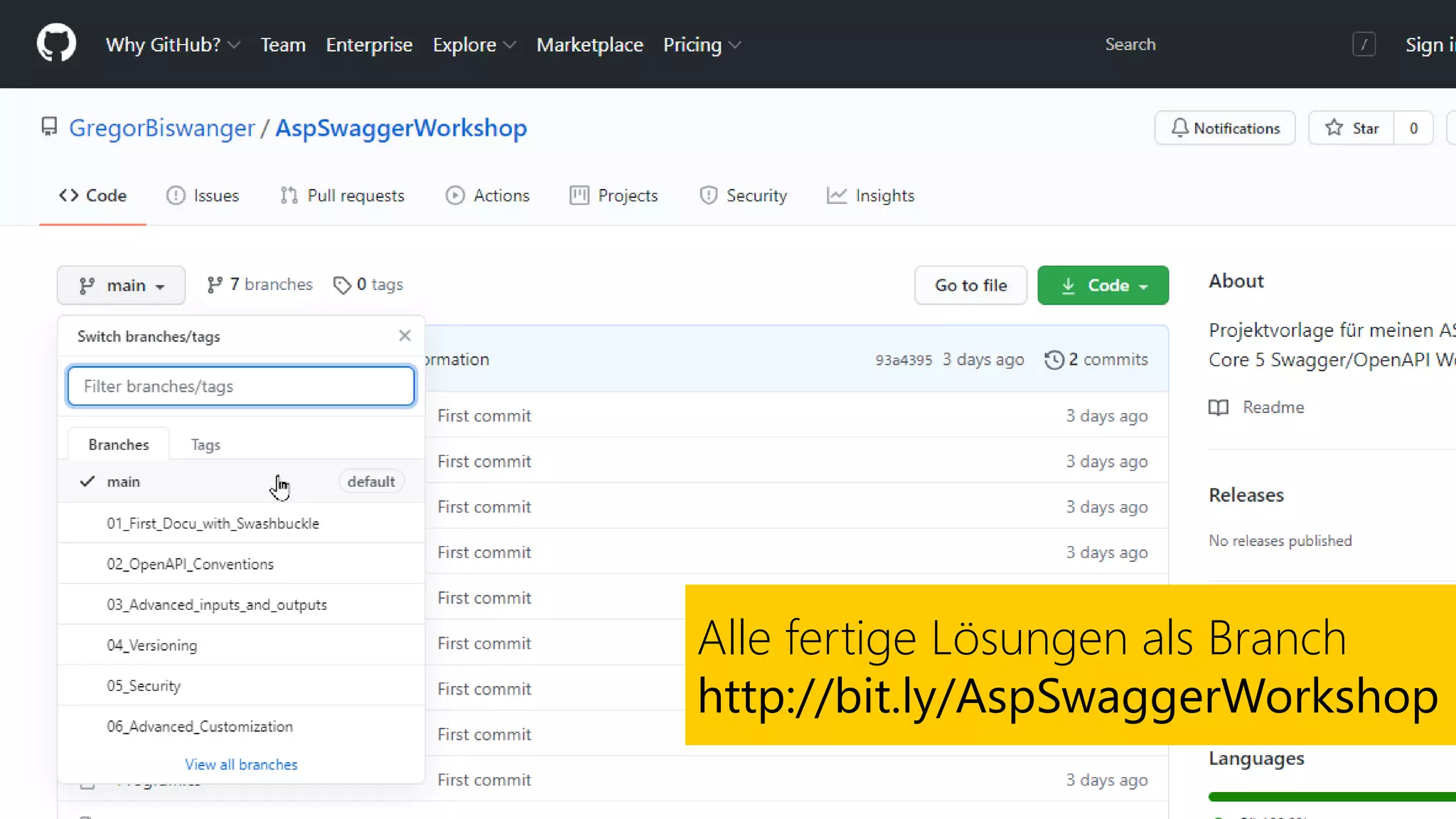The height and width of the screenshot is (819, 1456).
Task: Click the Security shield icon
Action: [x=708, y=196]
